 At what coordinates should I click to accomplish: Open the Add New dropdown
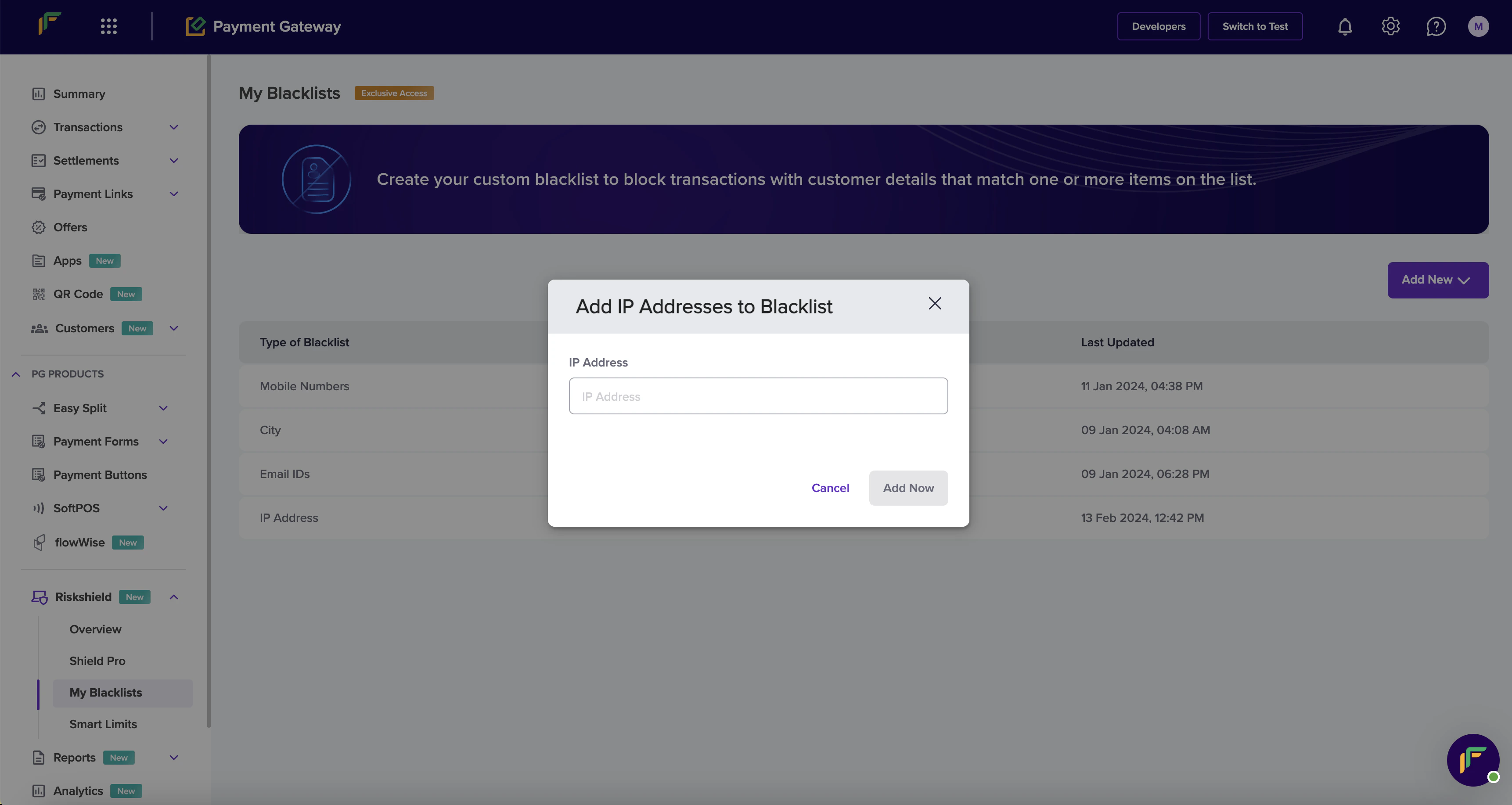click(1437, 280)
